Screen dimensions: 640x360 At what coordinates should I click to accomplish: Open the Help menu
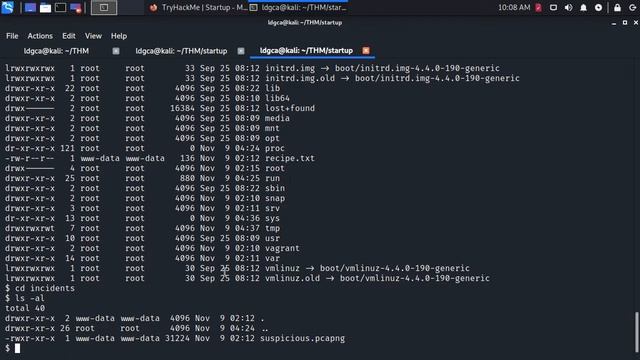tap(119, 36)
